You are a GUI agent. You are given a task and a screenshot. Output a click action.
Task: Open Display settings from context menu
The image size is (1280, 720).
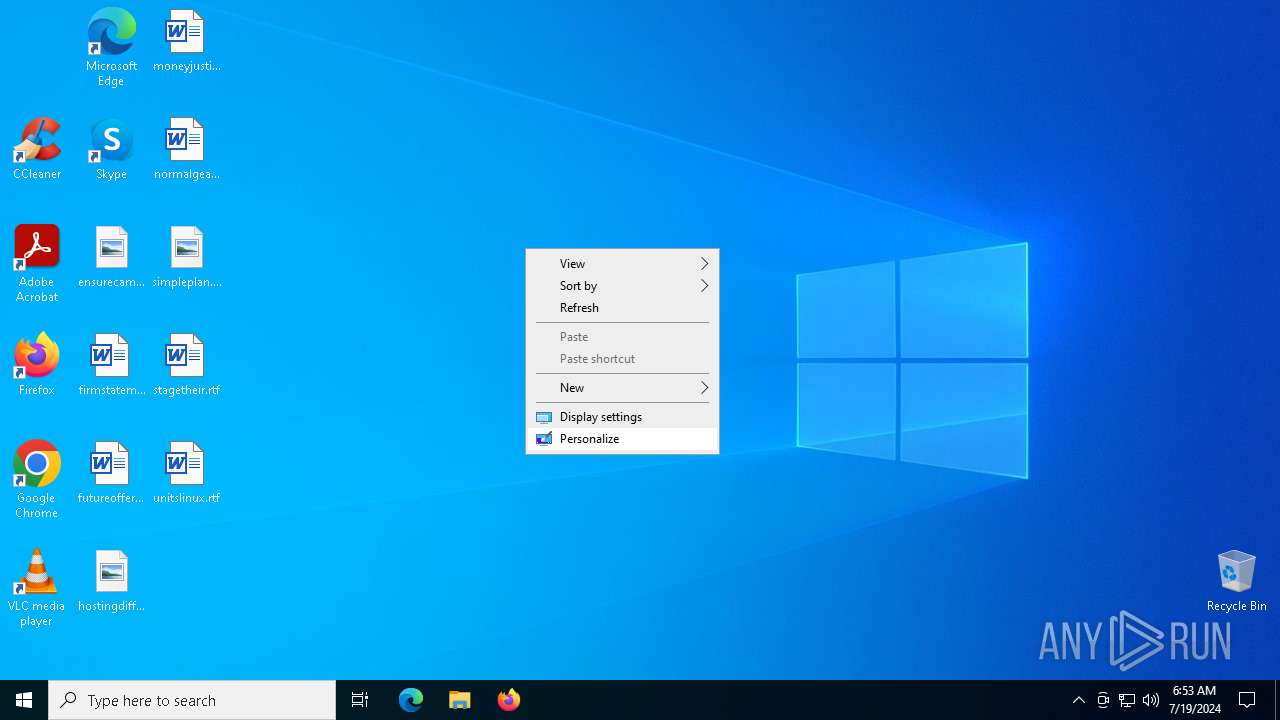point(622,417)
